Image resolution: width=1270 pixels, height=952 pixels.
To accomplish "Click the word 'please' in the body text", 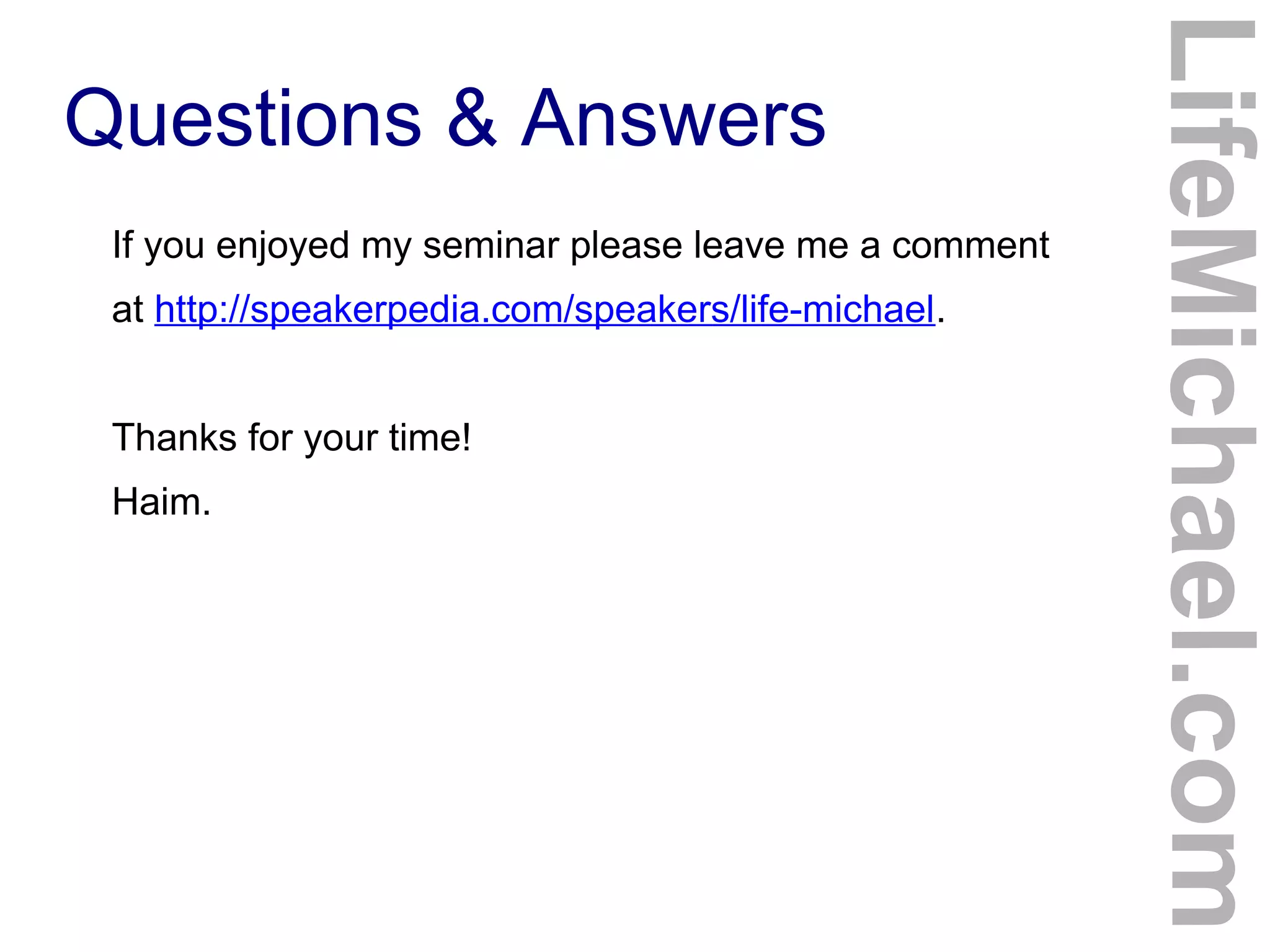I will click(x=626, y=247).
